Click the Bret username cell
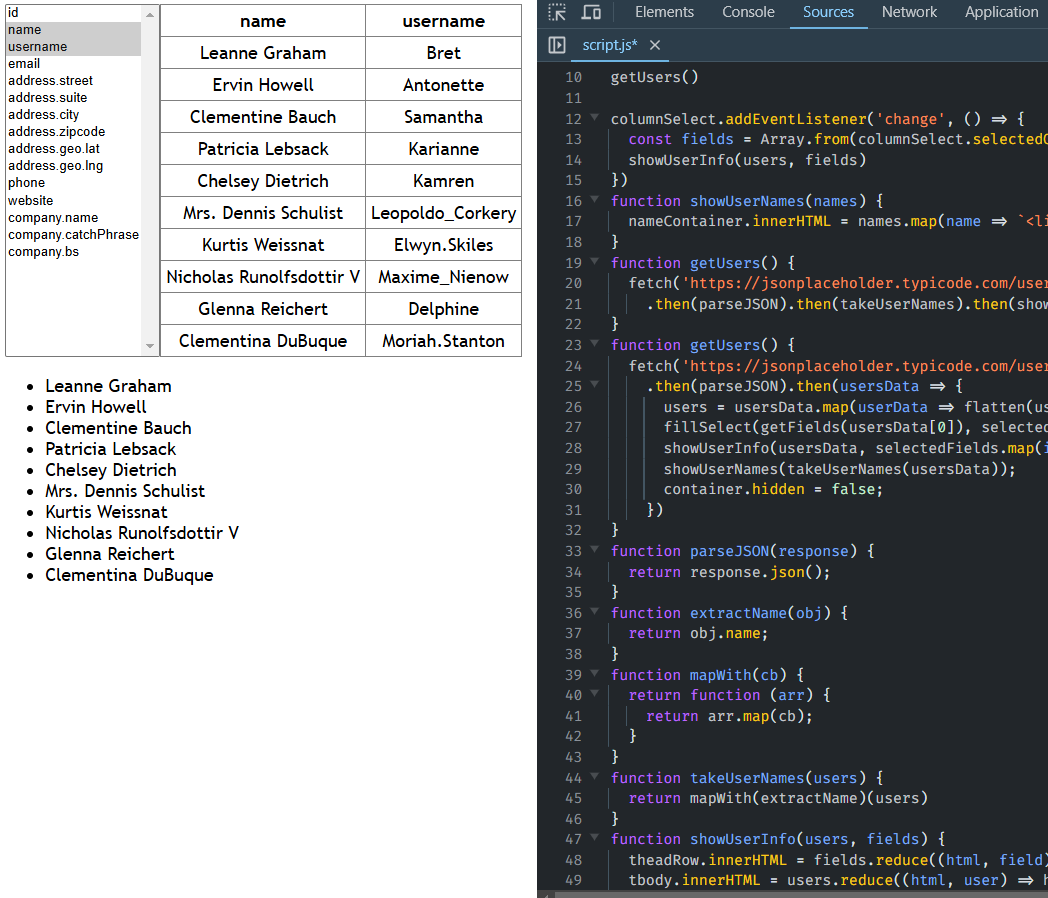 (443, 53)
